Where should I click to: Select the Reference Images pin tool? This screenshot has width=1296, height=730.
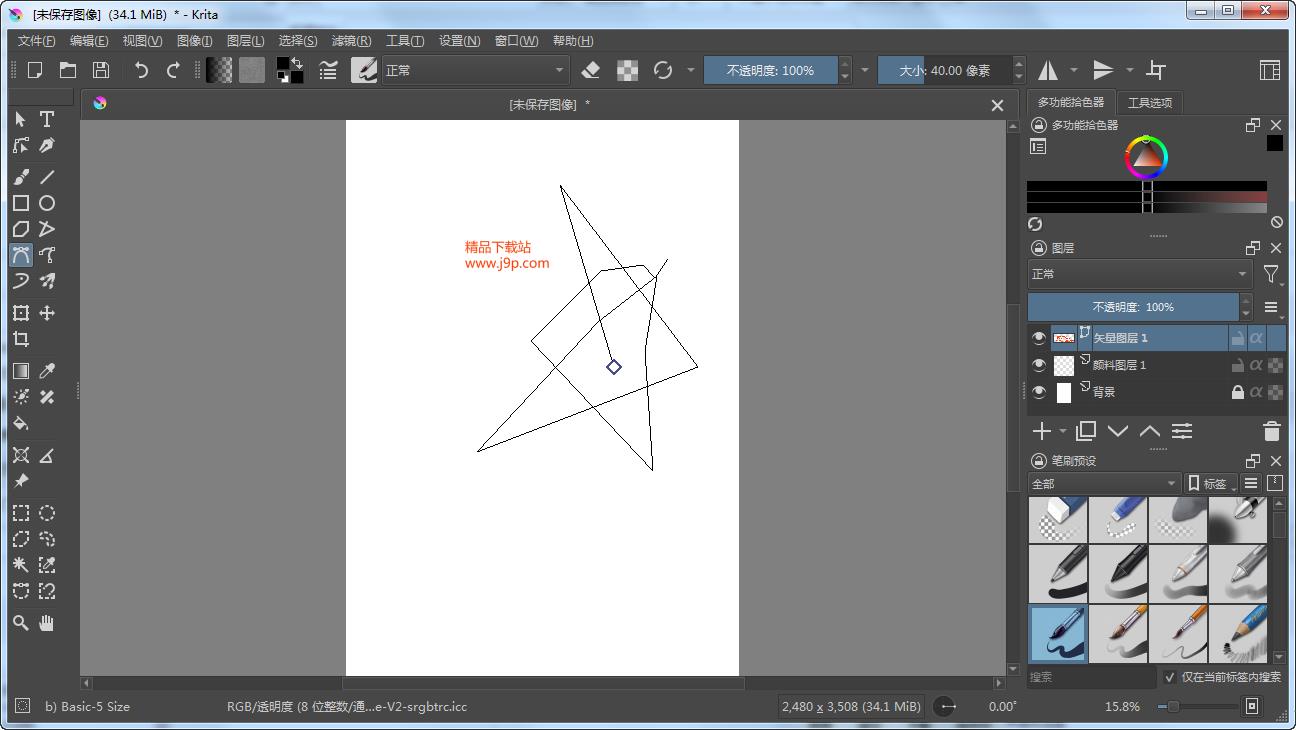[x=21, y=481]
